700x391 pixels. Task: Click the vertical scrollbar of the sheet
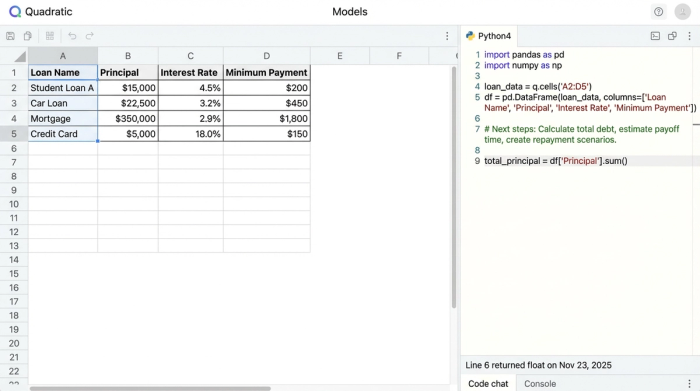coord(454,187)
